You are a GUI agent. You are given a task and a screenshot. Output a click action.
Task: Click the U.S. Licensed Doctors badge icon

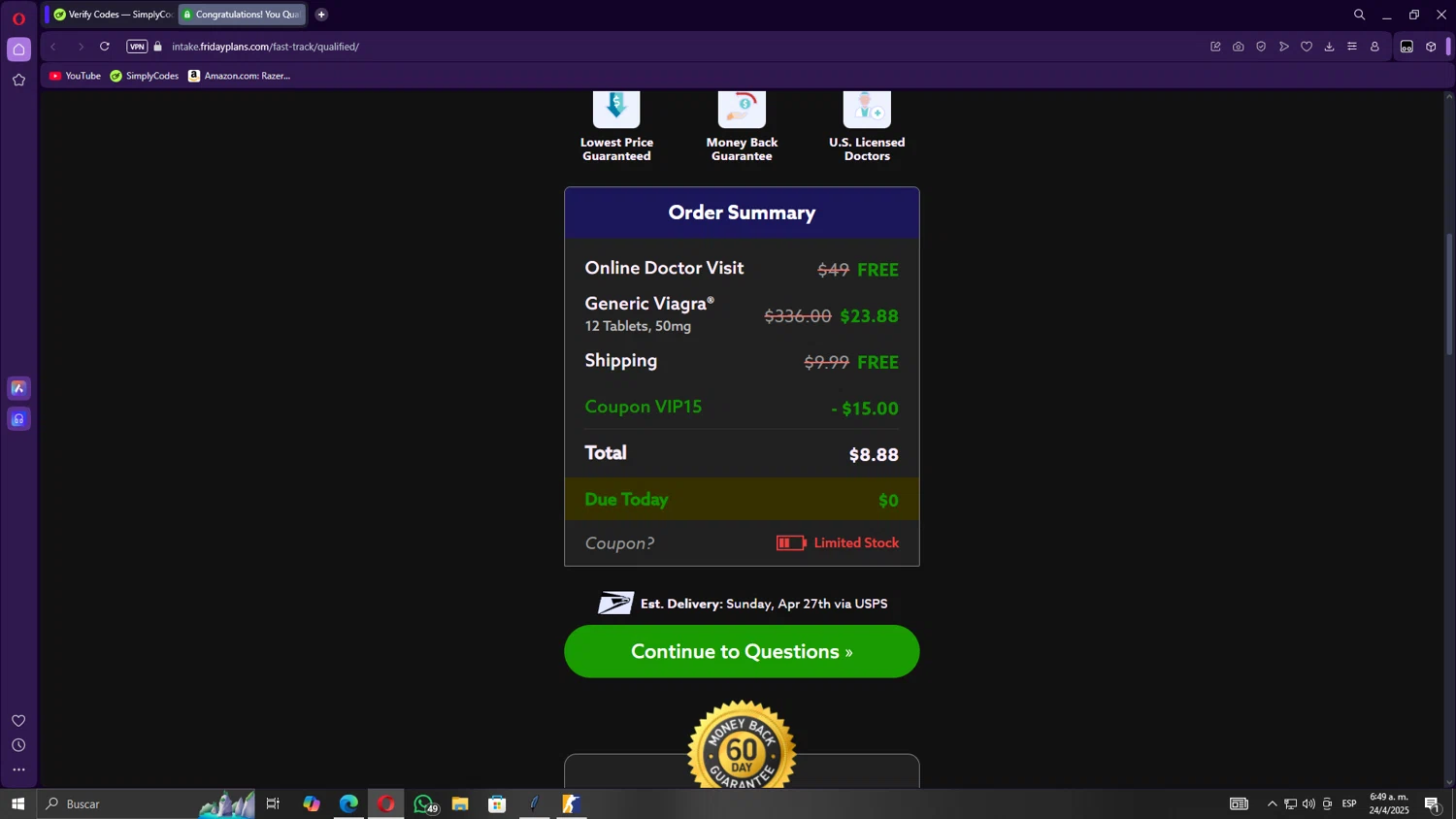tap(867, 108)
